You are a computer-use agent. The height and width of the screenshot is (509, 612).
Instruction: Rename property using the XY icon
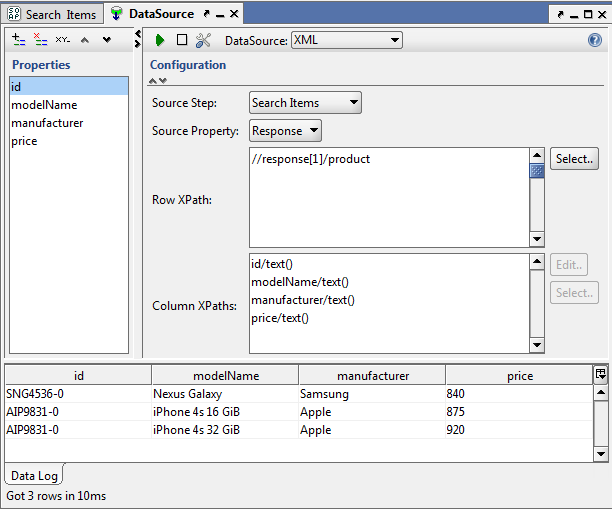62,39
